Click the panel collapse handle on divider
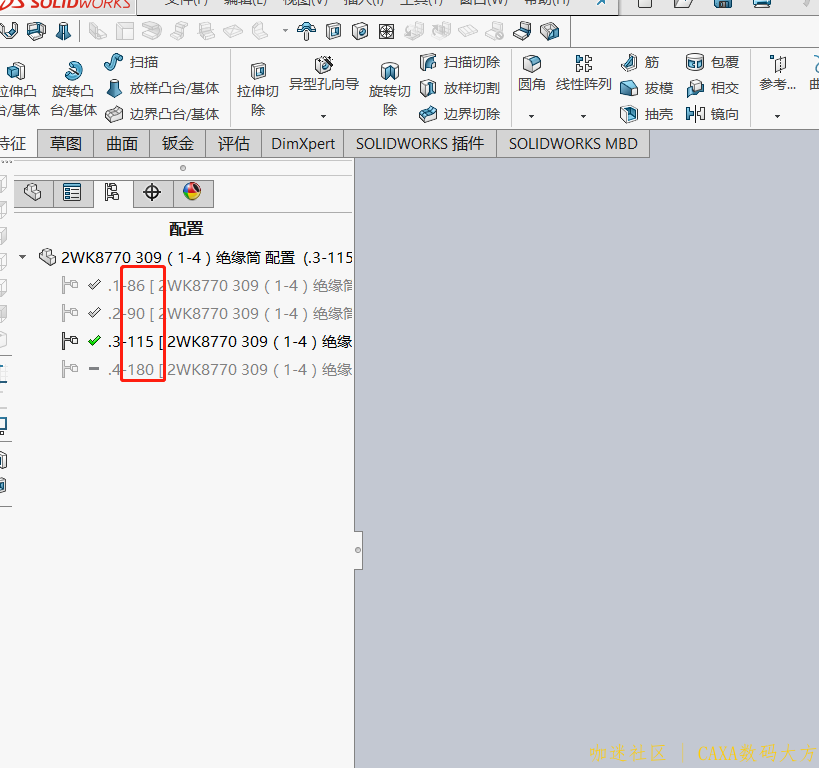Viewport: 819px width, 768px height. tap(358, 550)
